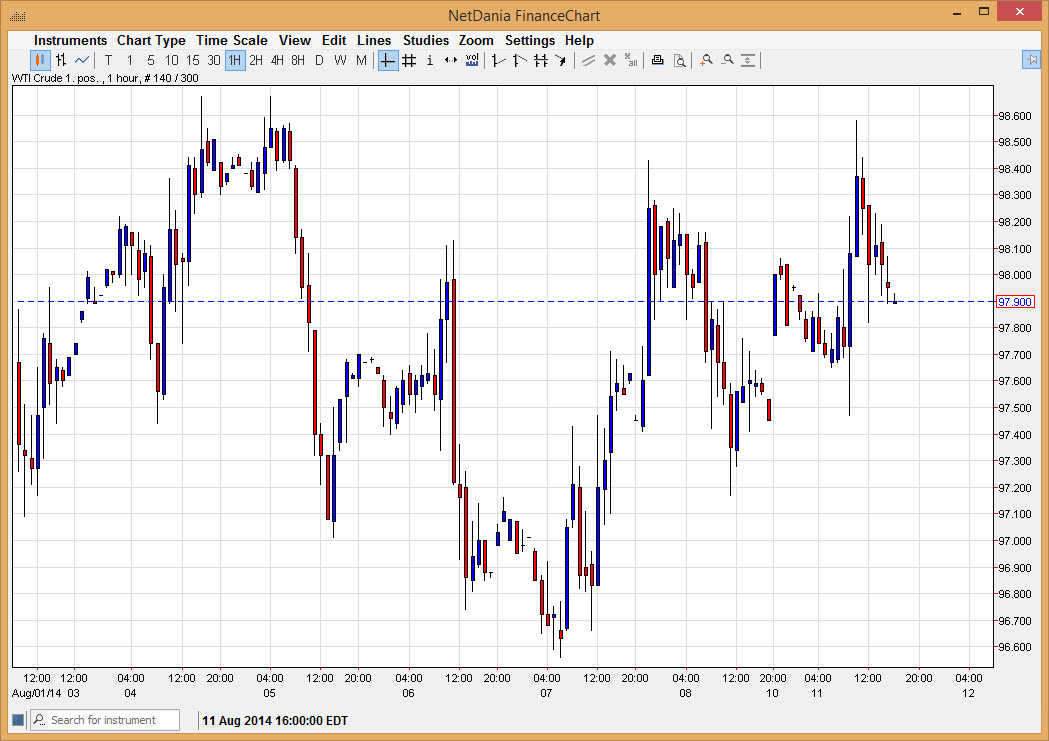Open the Instruments menu
Viewport: 1049px width, 741px height.
tap(70, 40)
